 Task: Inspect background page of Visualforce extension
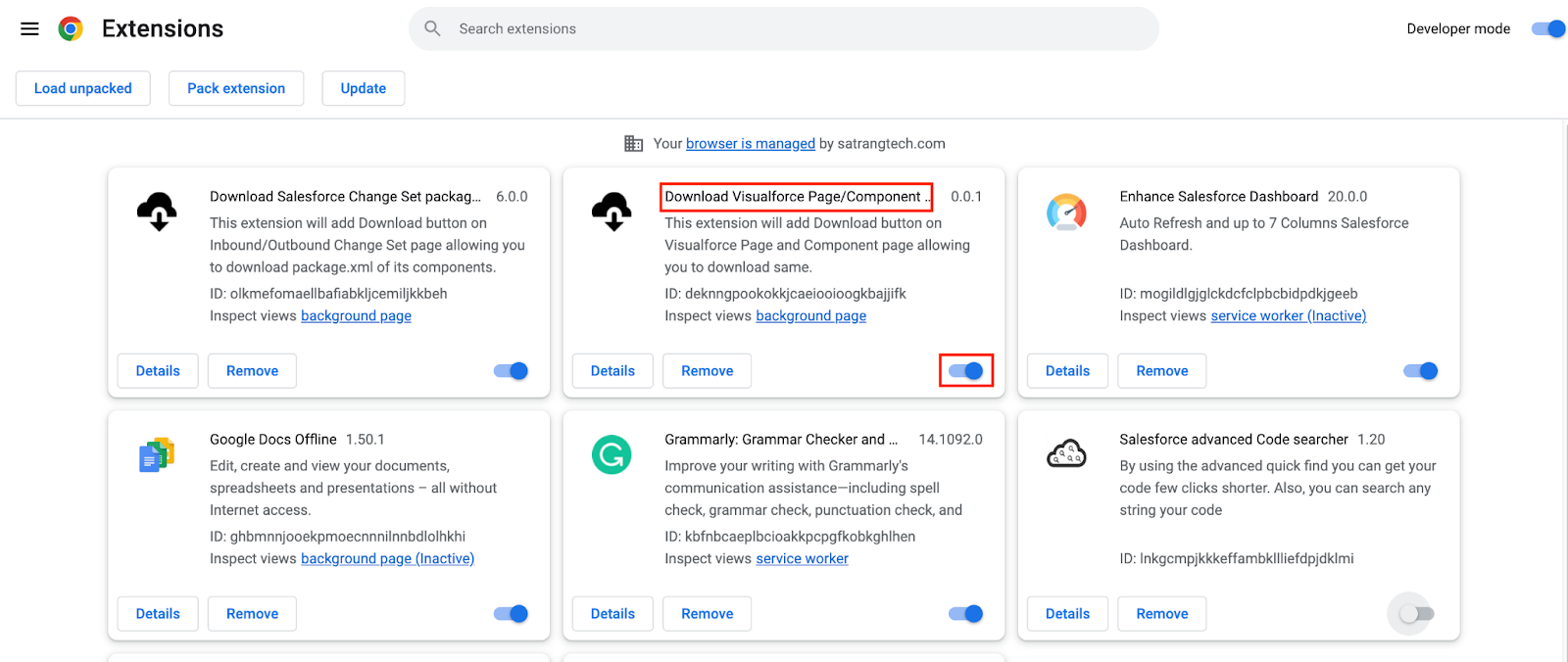(811, 315)
